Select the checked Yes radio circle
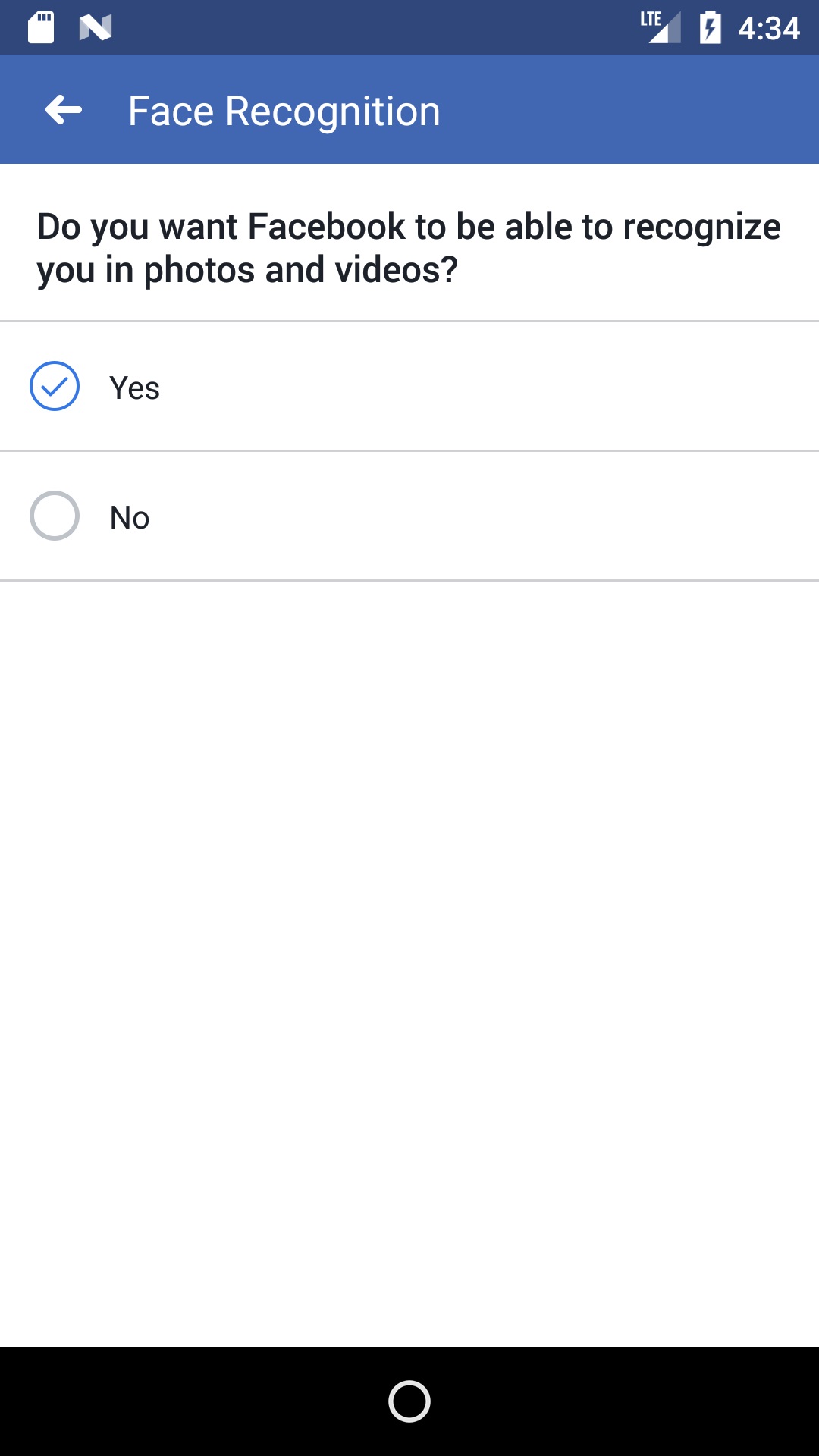819x1456 pixels. (55, 387)
